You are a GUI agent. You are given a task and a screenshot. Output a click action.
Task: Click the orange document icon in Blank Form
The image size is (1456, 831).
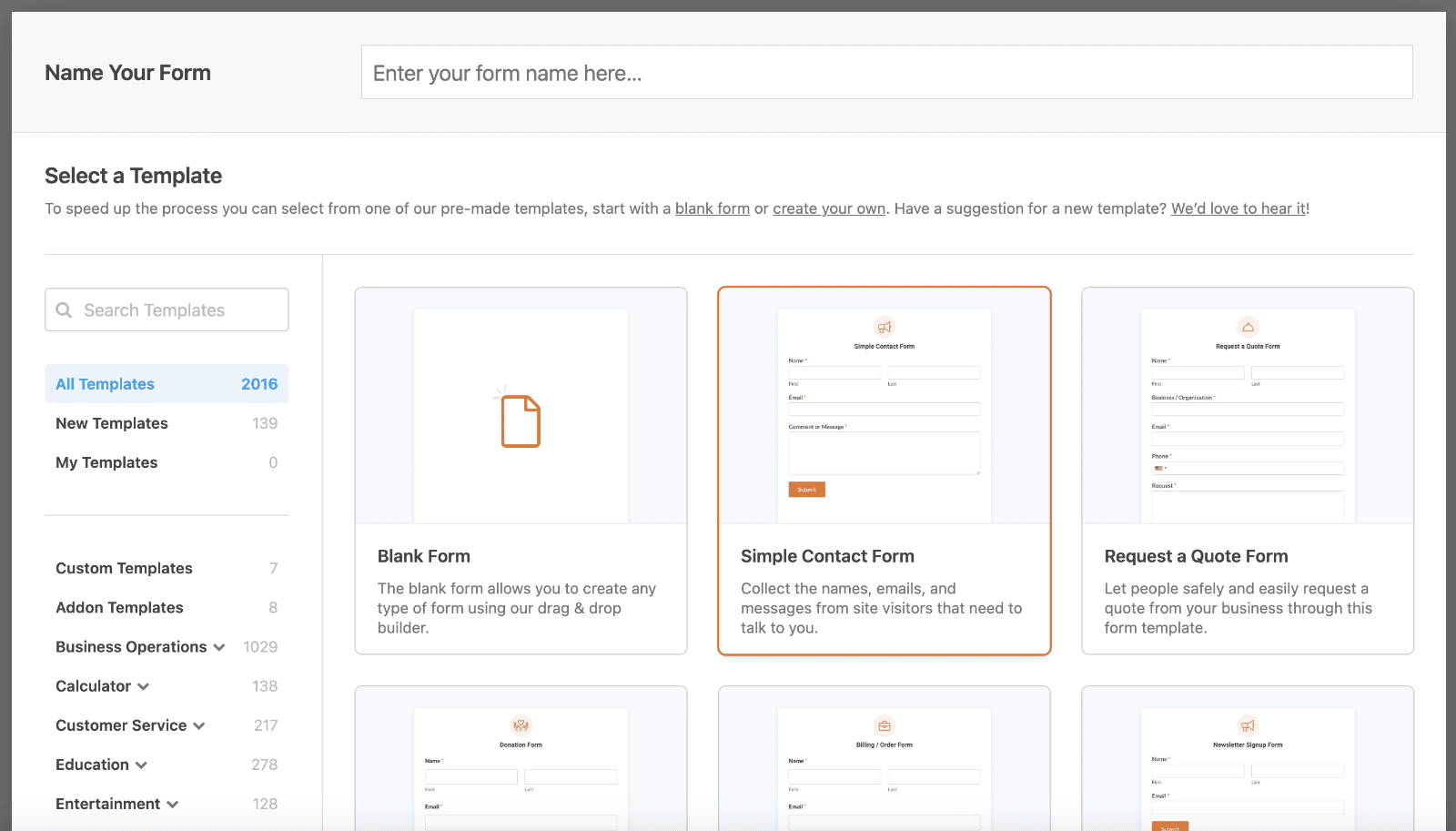[520, 420]
